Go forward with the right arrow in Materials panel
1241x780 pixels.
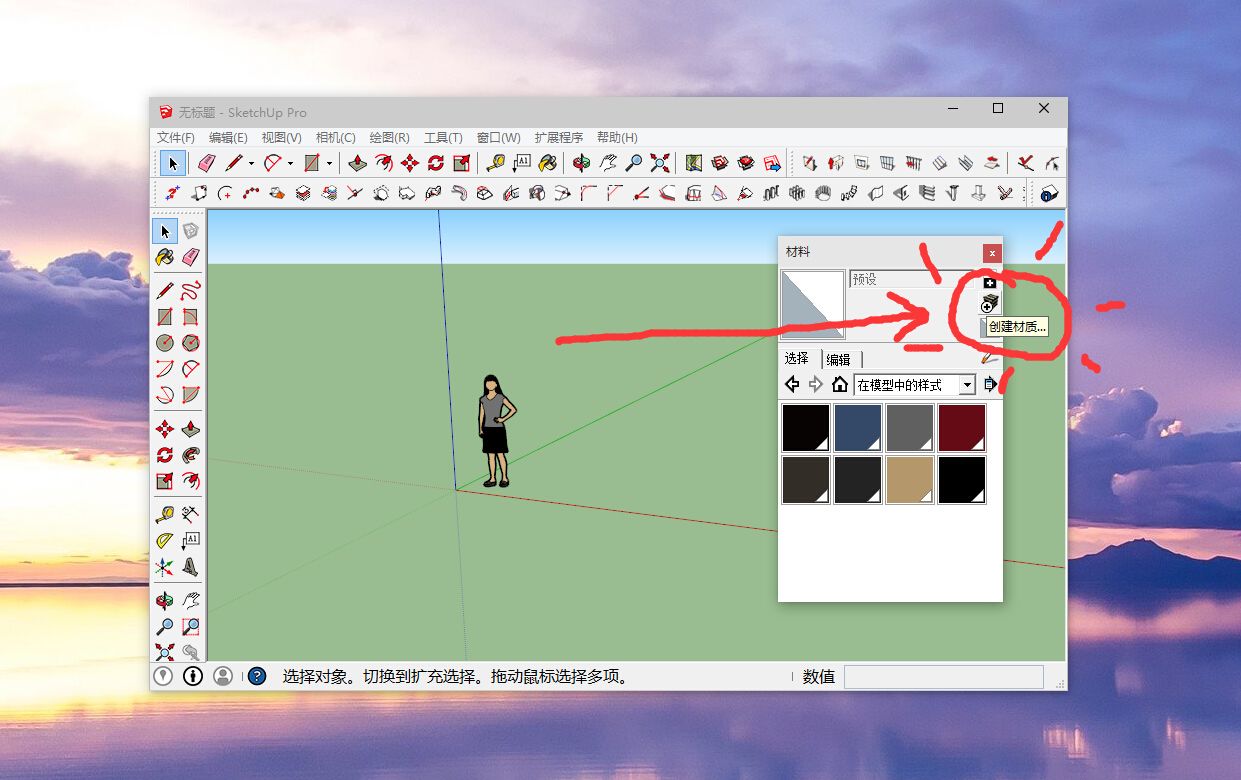[x=816, y=384]
